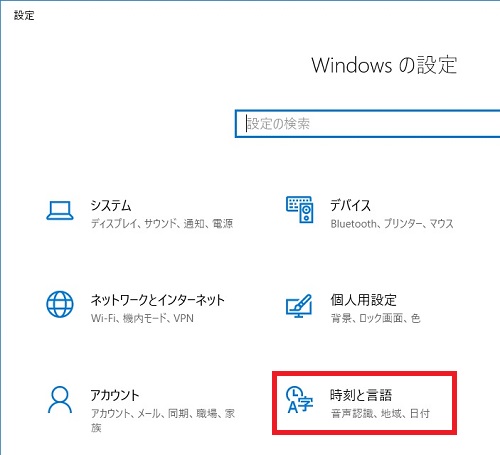Click the 音声認識、地域、日付 description text
This screenshot has width=500, height=455.
click(x=380, y=414)
